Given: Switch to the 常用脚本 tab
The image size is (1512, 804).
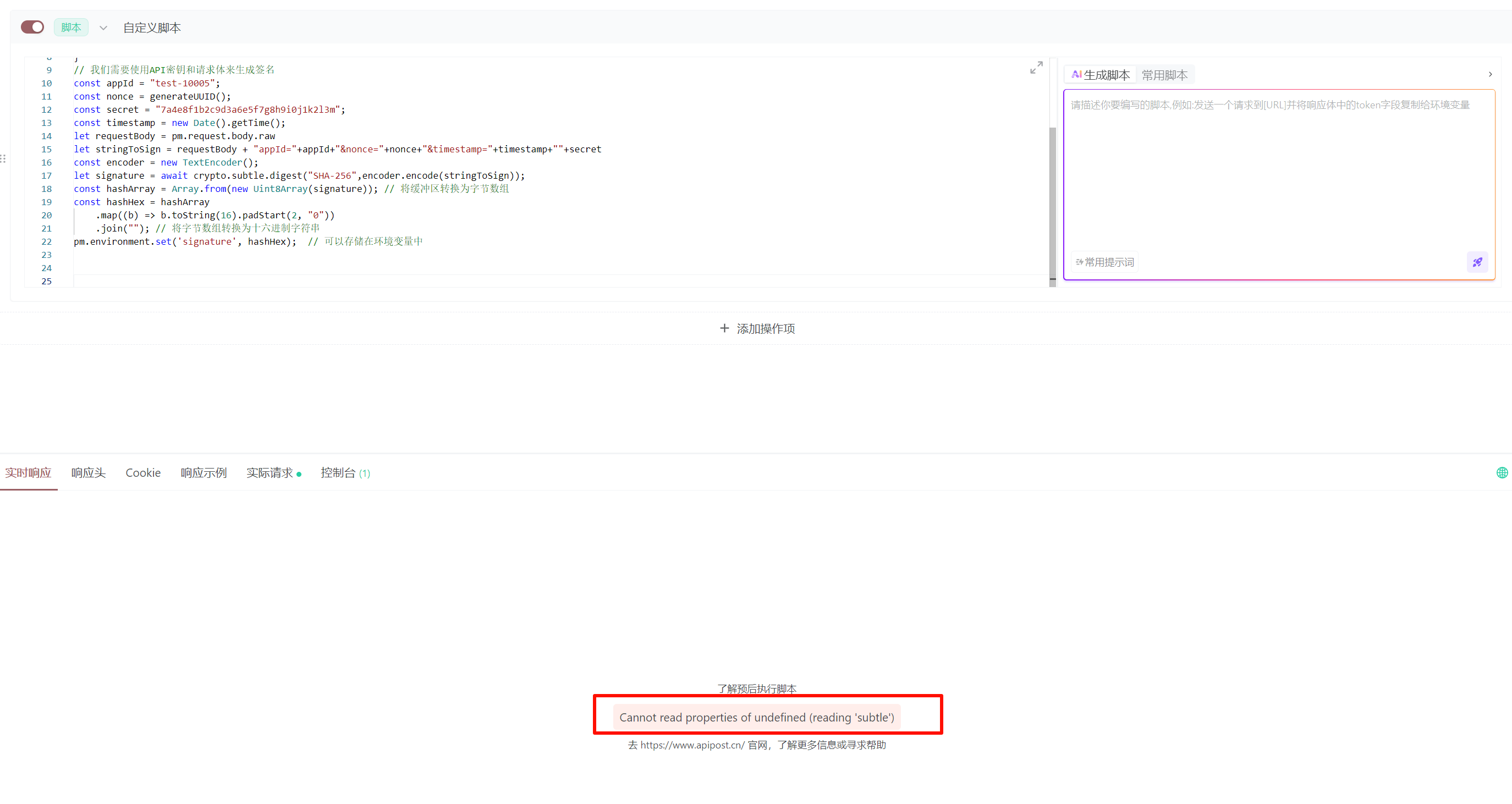Looking at the screenshot, I should pos(1164,75).
